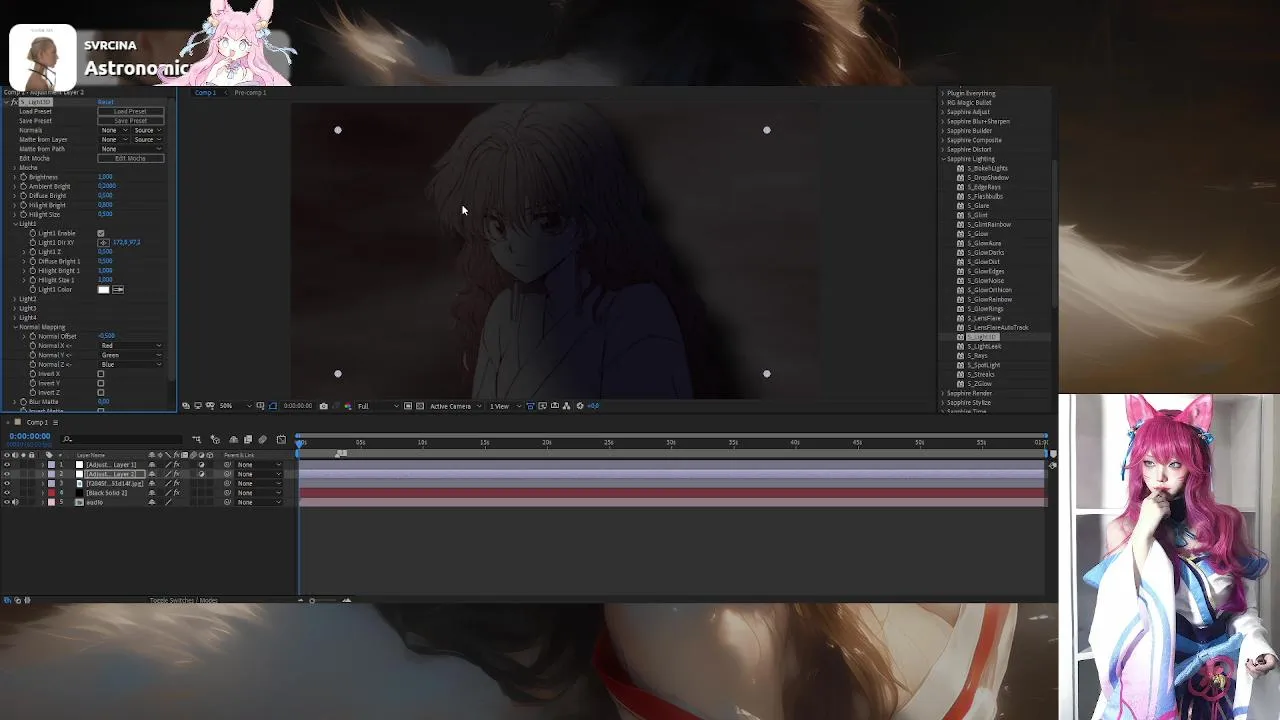This screenshot has width=1280, height=720.
Task: Click the Hilight Size stopwatch icon
Action: point(23,214)
